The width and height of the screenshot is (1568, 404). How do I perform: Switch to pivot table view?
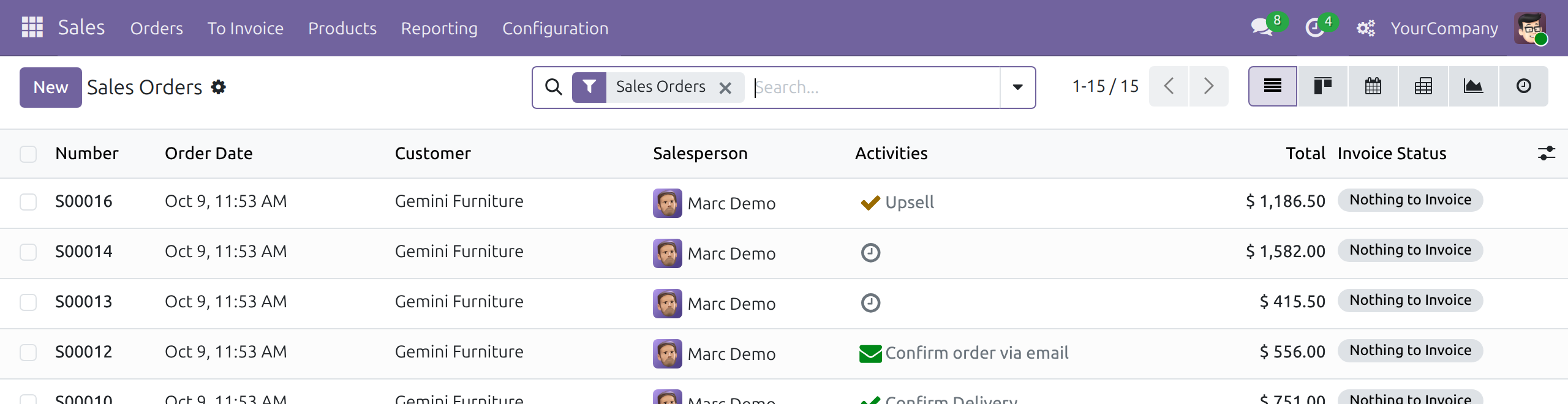click(x=1423, y=86)
